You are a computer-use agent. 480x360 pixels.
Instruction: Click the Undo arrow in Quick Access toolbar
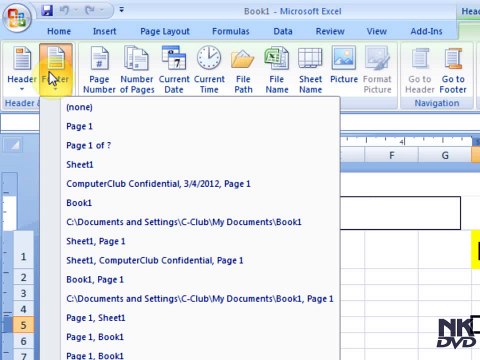pos(64,11)
